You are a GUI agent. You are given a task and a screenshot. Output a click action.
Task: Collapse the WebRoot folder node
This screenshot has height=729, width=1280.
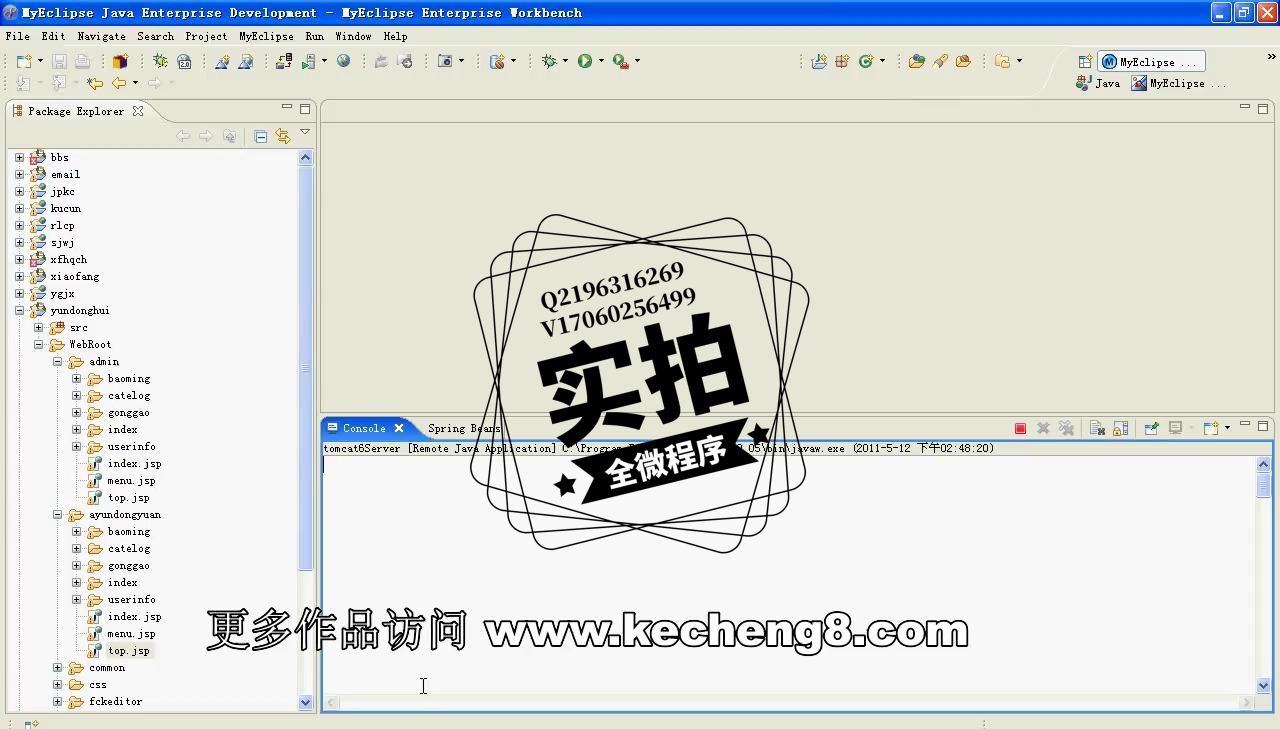tap(38, 344)
